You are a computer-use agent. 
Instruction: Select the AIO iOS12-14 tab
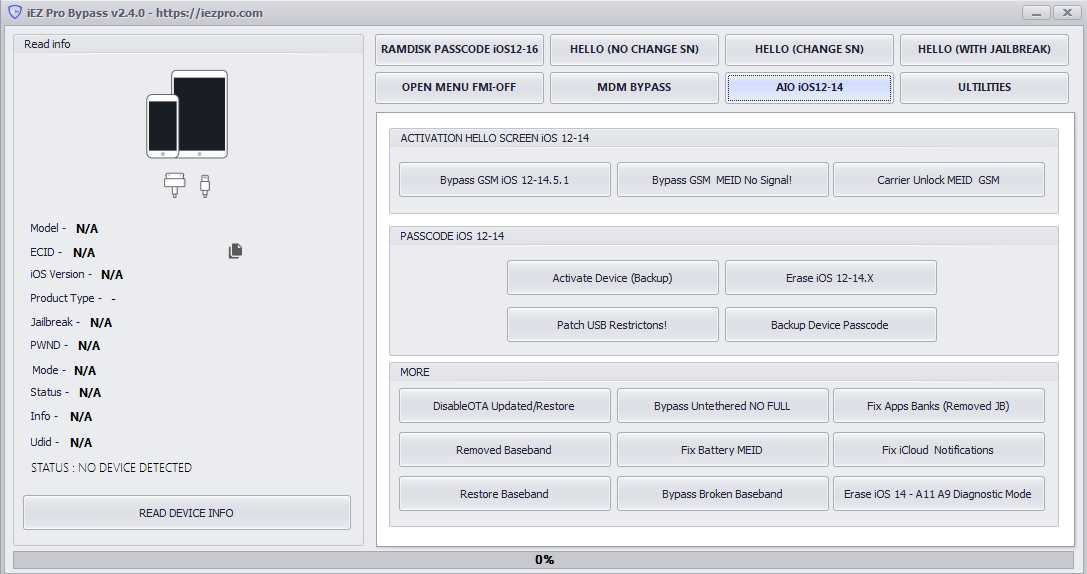[x=809, y=87]
